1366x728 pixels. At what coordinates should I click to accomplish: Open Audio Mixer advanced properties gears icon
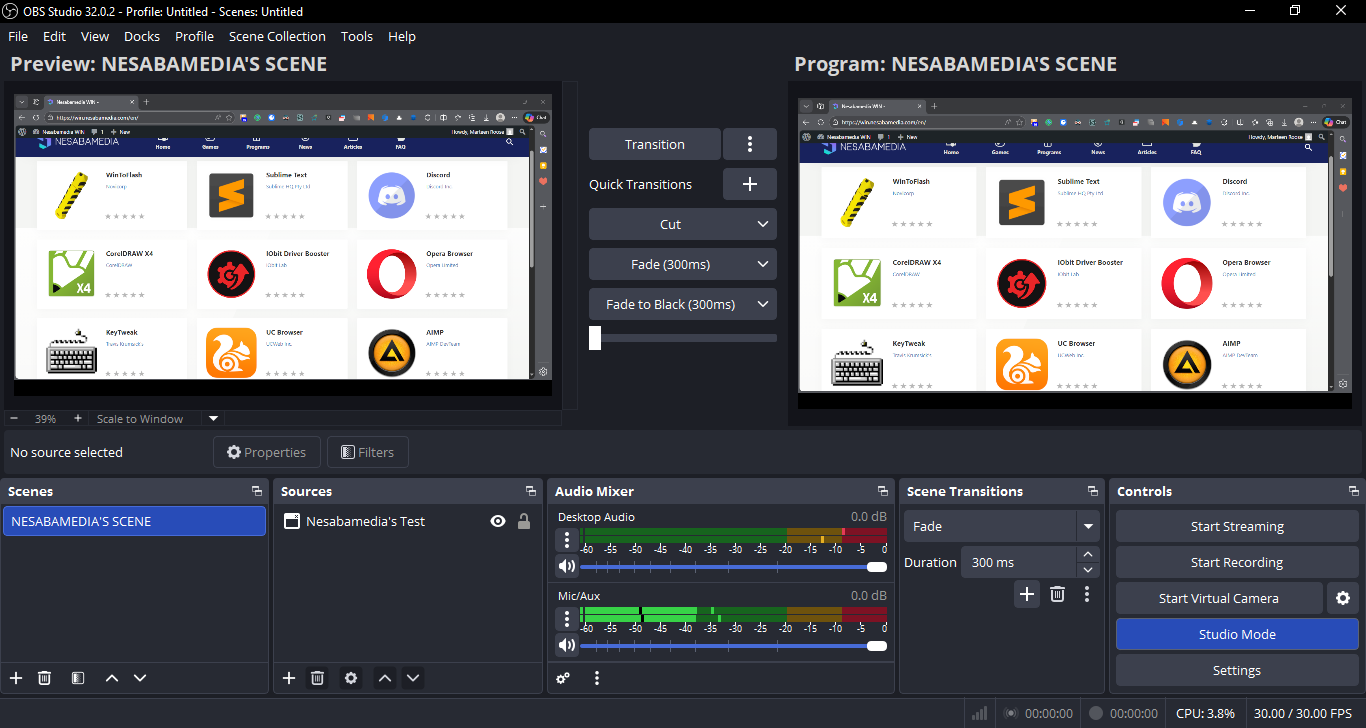(x=564, y=678)
